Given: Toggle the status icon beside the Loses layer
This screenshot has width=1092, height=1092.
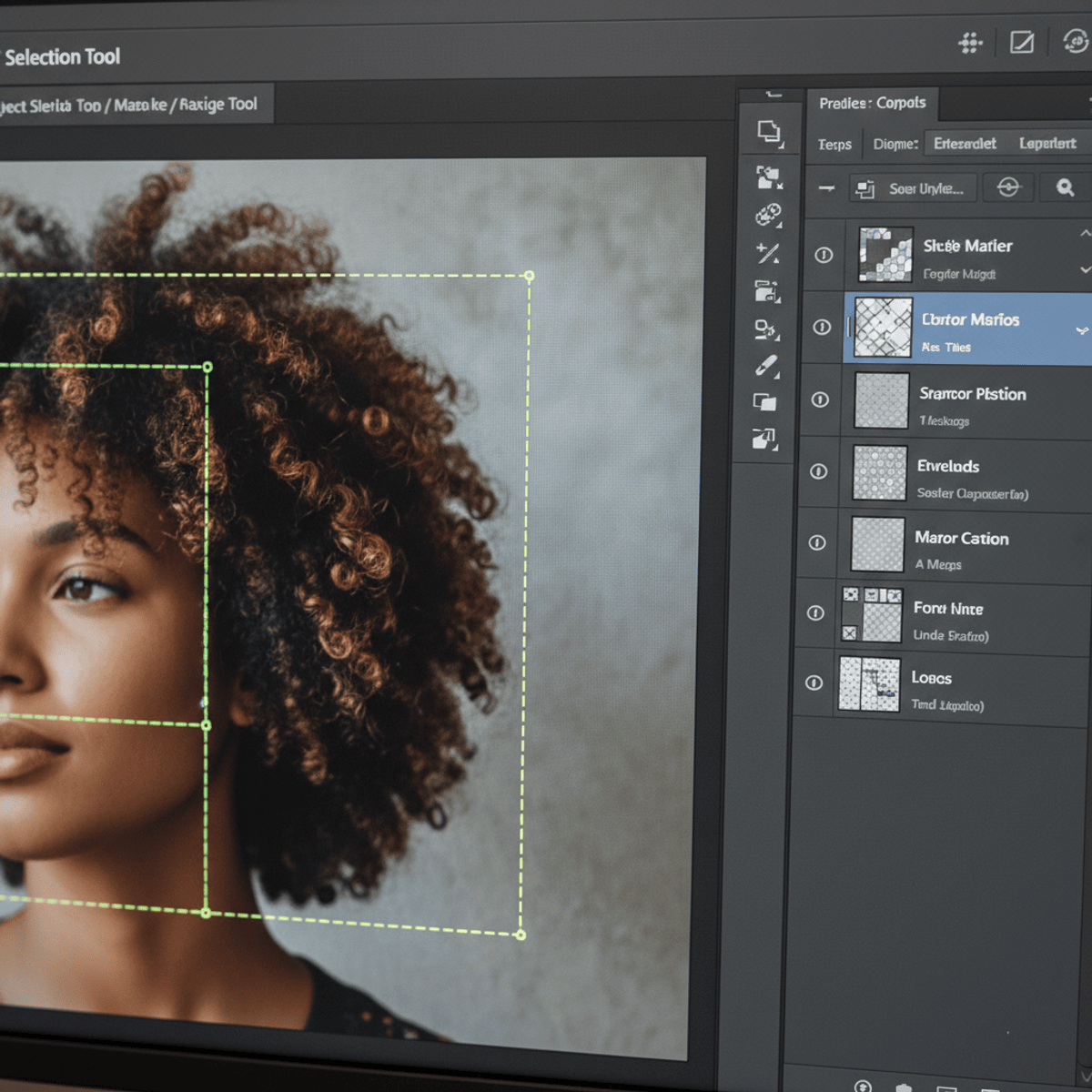Looking at the screenshot, I should point(813,682).
